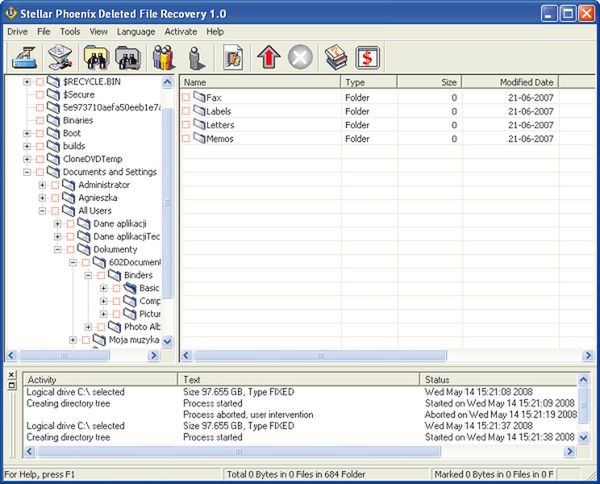Open the Help menu

215,32
